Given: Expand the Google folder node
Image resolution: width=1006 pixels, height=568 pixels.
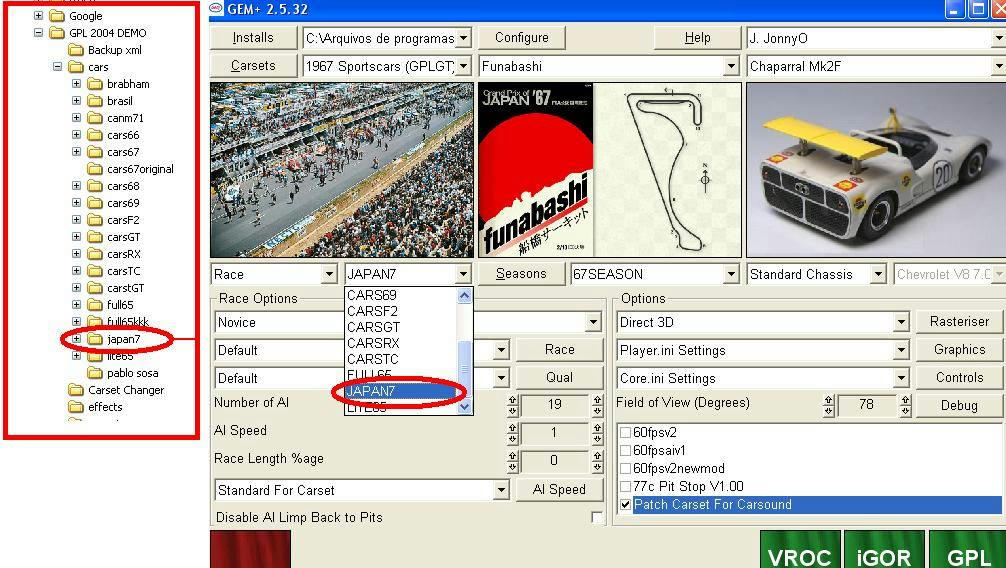Looking at the screenshot, I should click(x=38, y=15).
